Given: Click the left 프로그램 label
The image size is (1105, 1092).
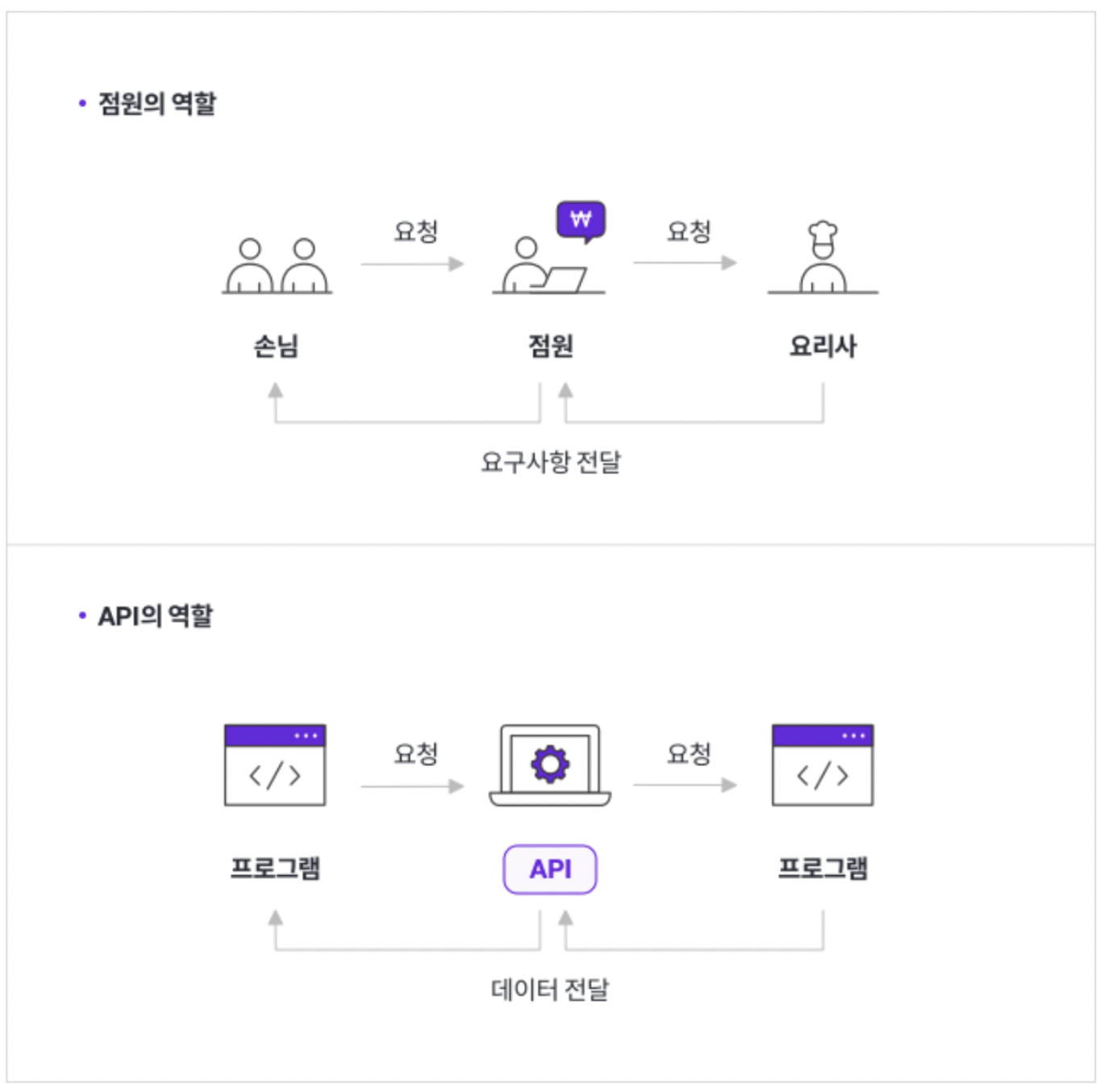Looking at the screenshot, I should 276,868.
